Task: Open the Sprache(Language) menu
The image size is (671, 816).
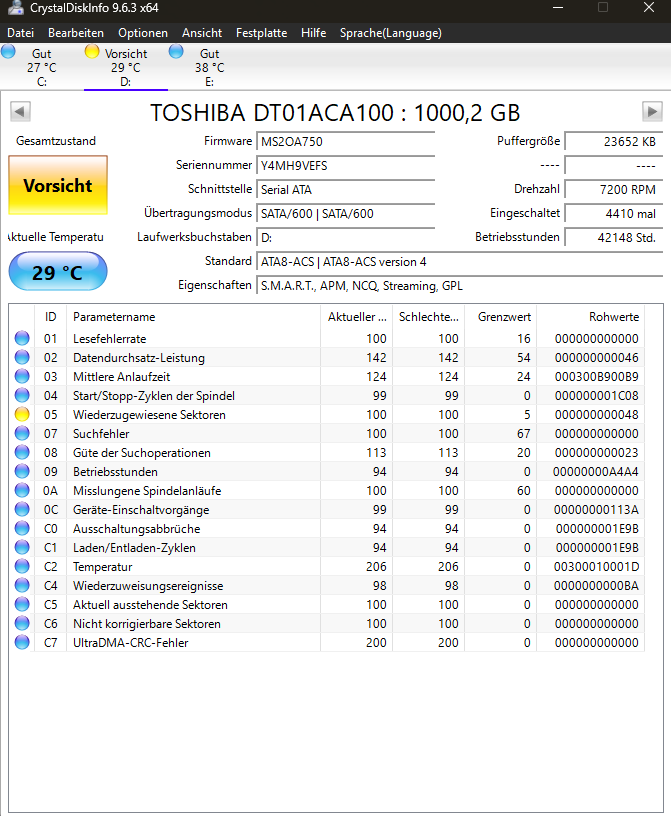Action: 390,33
